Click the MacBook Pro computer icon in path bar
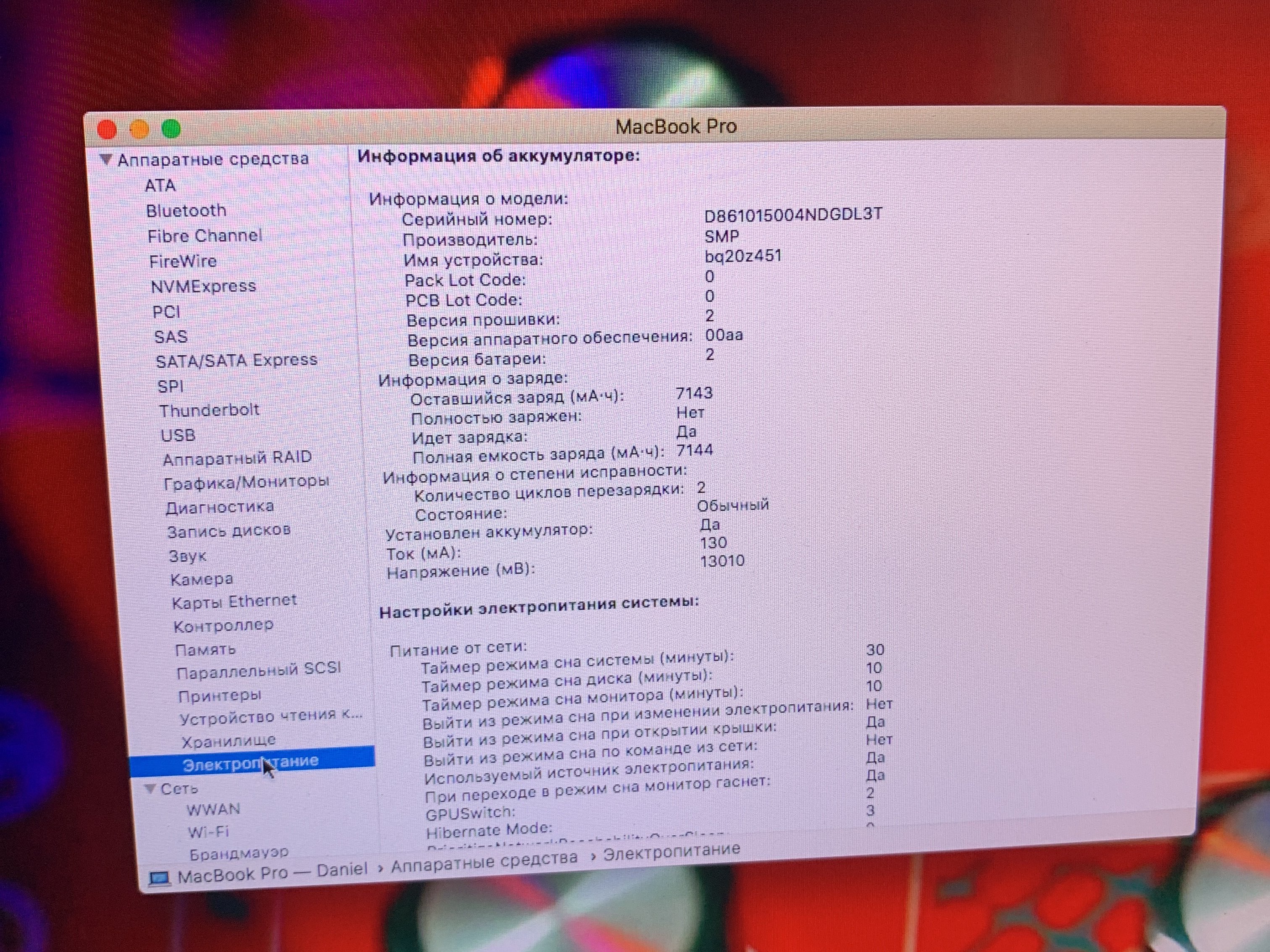Screen dimensions: 1270x952 [160, 878]
